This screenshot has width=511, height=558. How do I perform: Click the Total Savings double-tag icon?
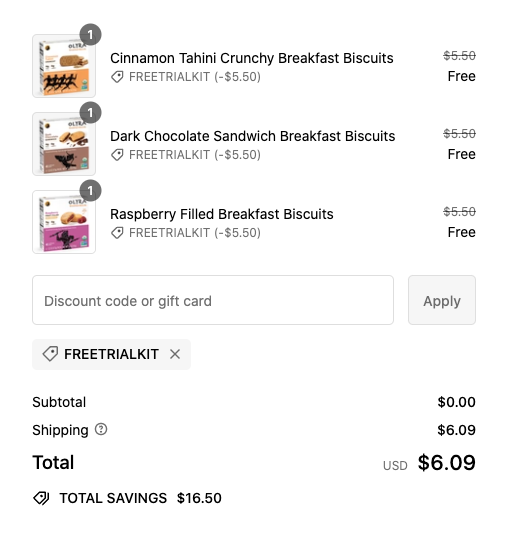[42, 498]
